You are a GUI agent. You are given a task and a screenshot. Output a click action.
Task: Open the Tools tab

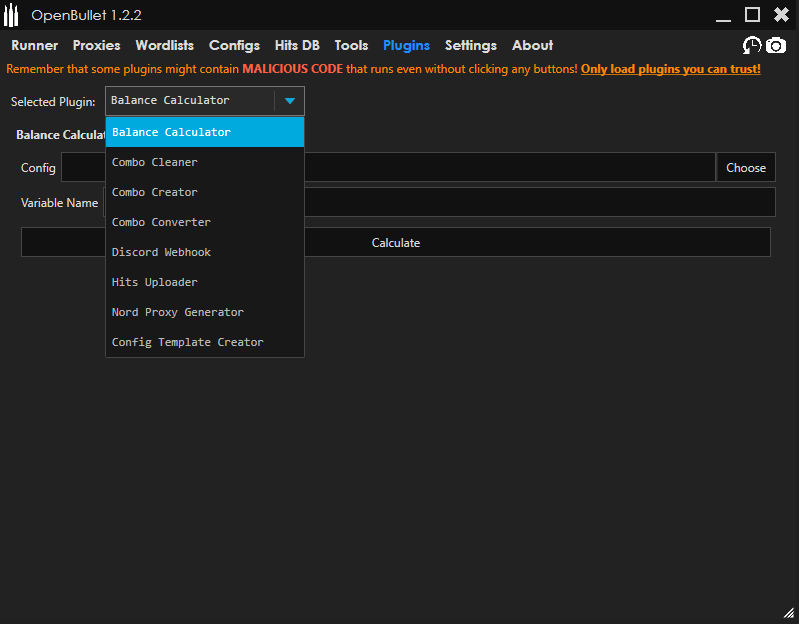(x=351, y=45)
